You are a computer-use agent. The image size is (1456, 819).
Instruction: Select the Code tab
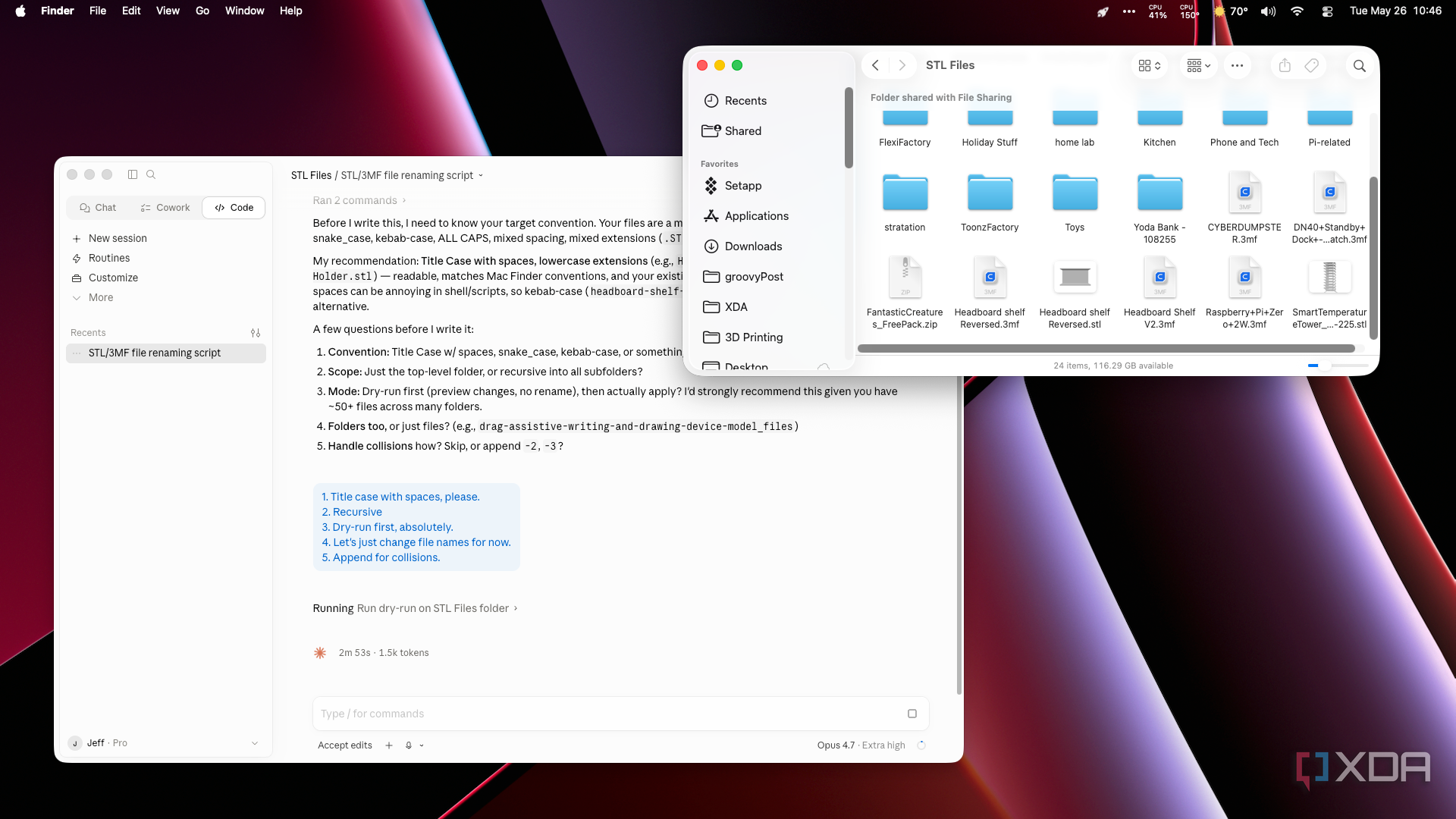[x=234, y=208]
